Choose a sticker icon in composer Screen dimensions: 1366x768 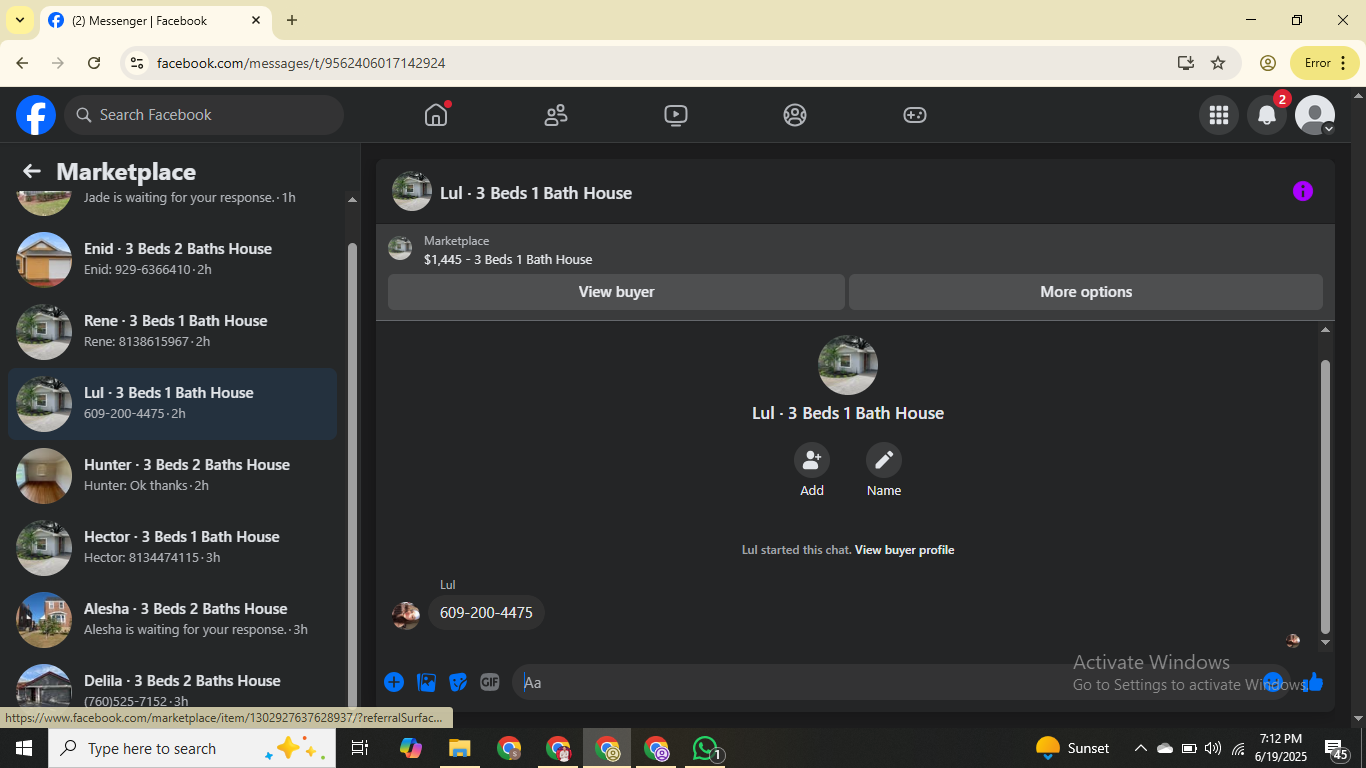click(458, 682)
